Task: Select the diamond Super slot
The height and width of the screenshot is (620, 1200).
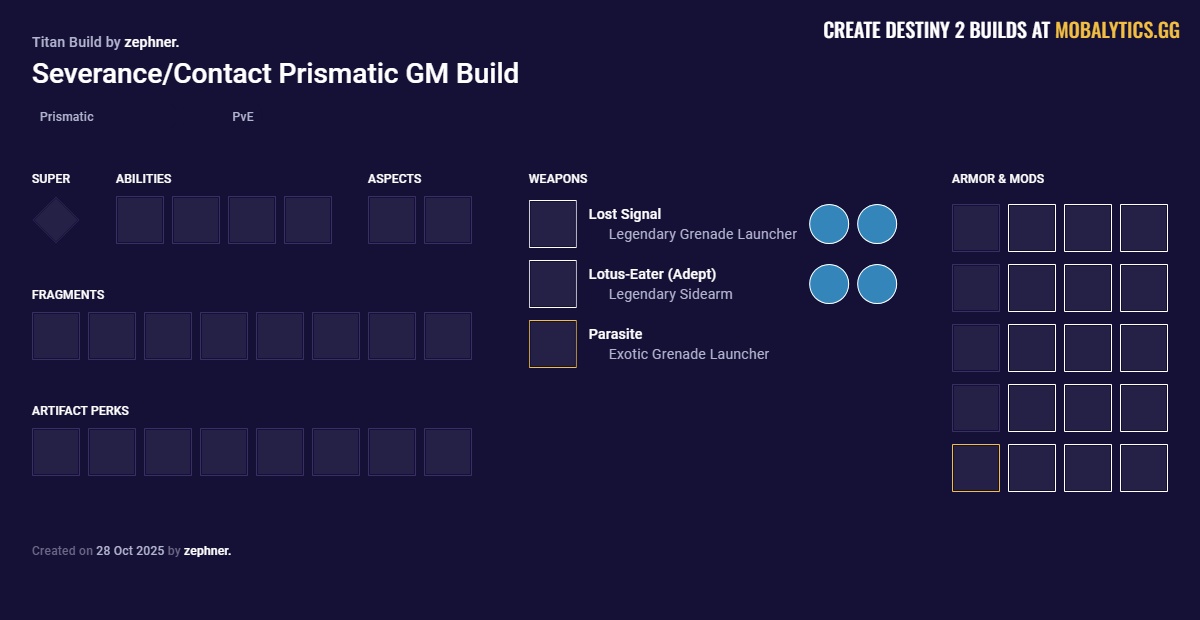Action: point(55,219)
